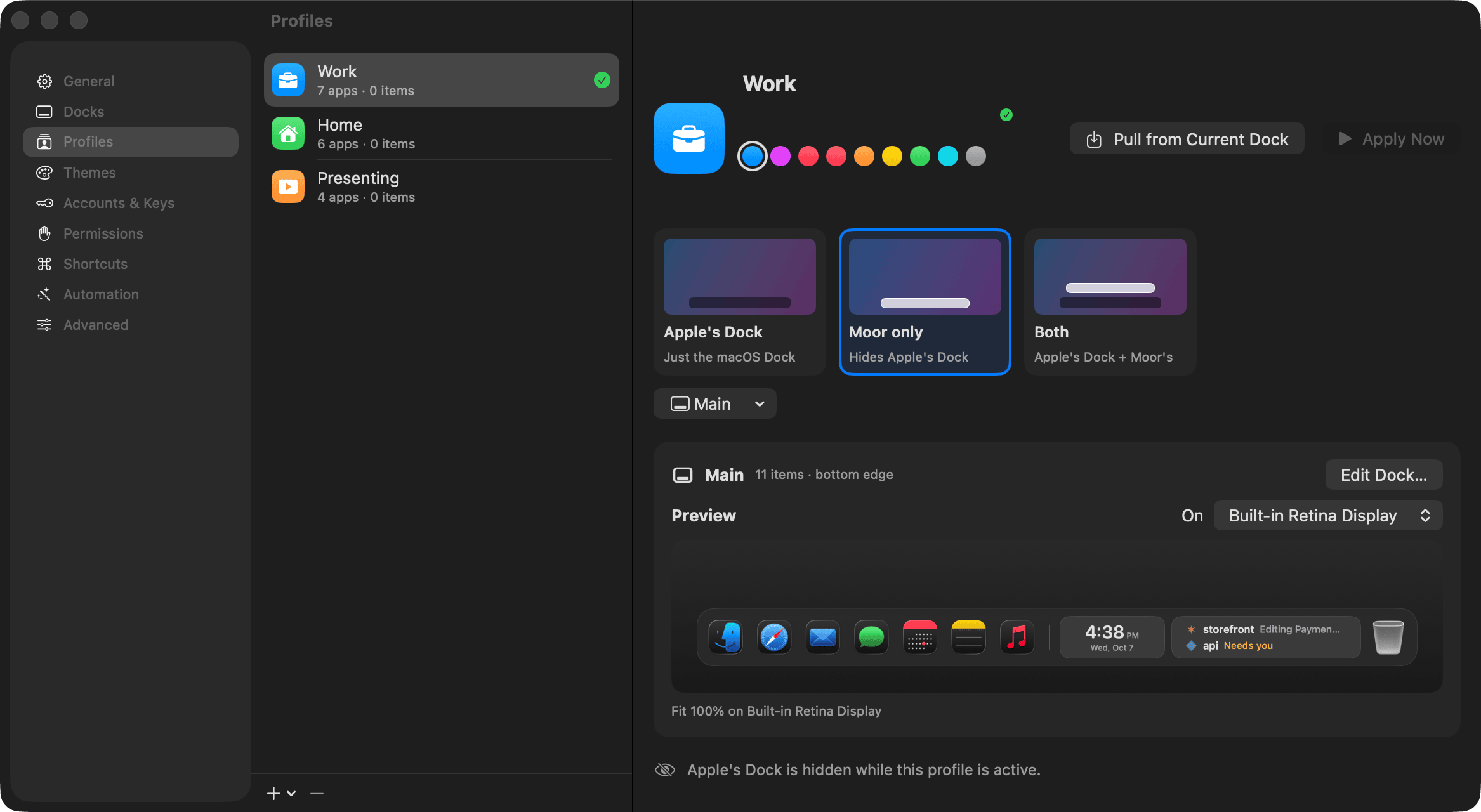Click the plus button to add profile
Image resolution: width=1481 pixels, height=812 pixels.
coord(273,794)
